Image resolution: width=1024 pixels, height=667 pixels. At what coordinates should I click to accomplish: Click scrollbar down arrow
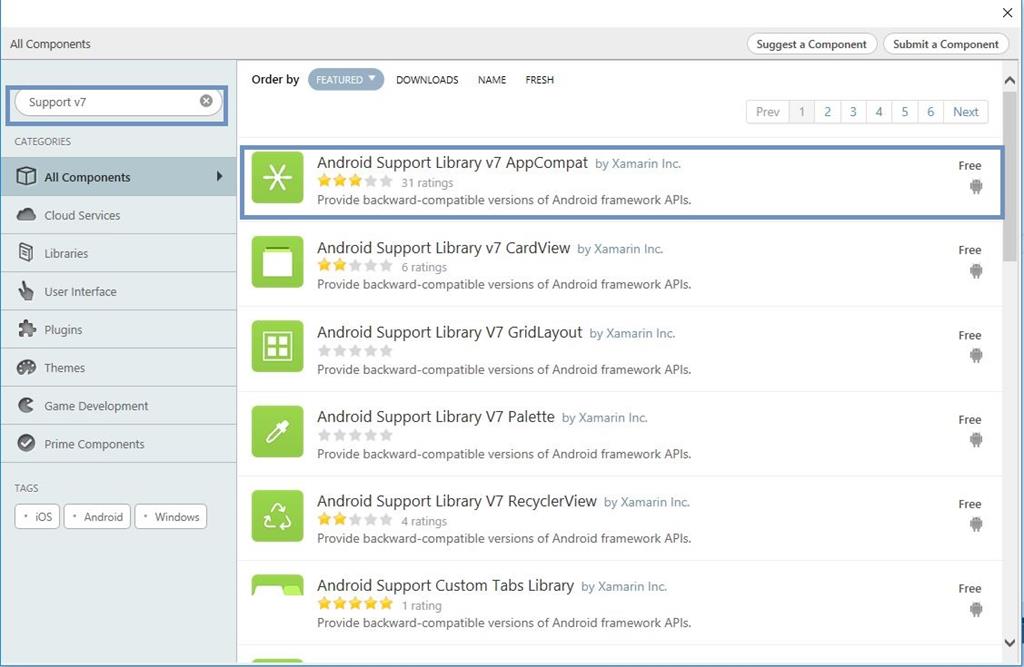1010,642
